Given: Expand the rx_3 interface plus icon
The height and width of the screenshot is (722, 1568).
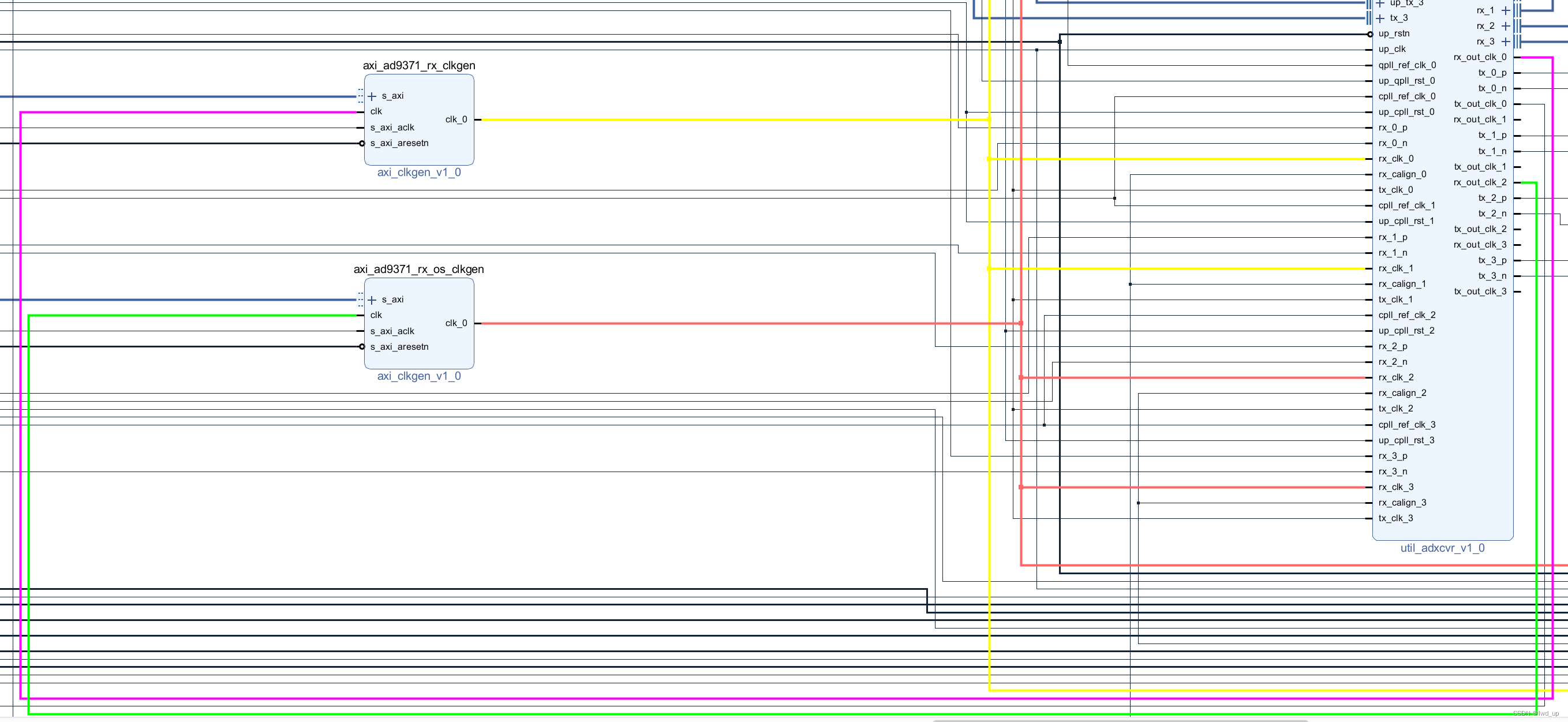Looking at the screenshot, I should point(1505,42).
